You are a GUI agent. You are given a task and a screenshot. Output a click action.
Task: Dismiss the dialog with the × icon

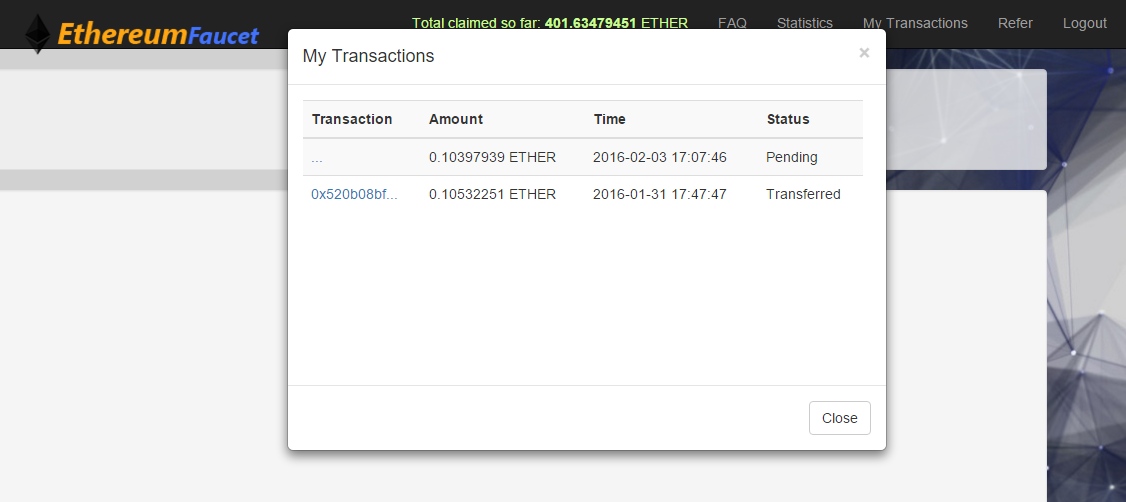(864, 52)
